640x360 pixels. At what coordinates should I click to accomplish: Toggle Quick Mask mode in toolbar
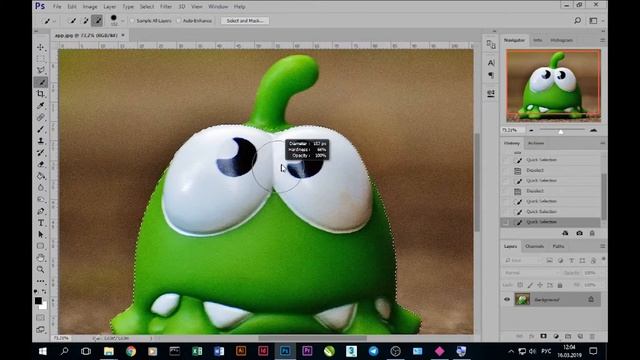pos(40,318)
